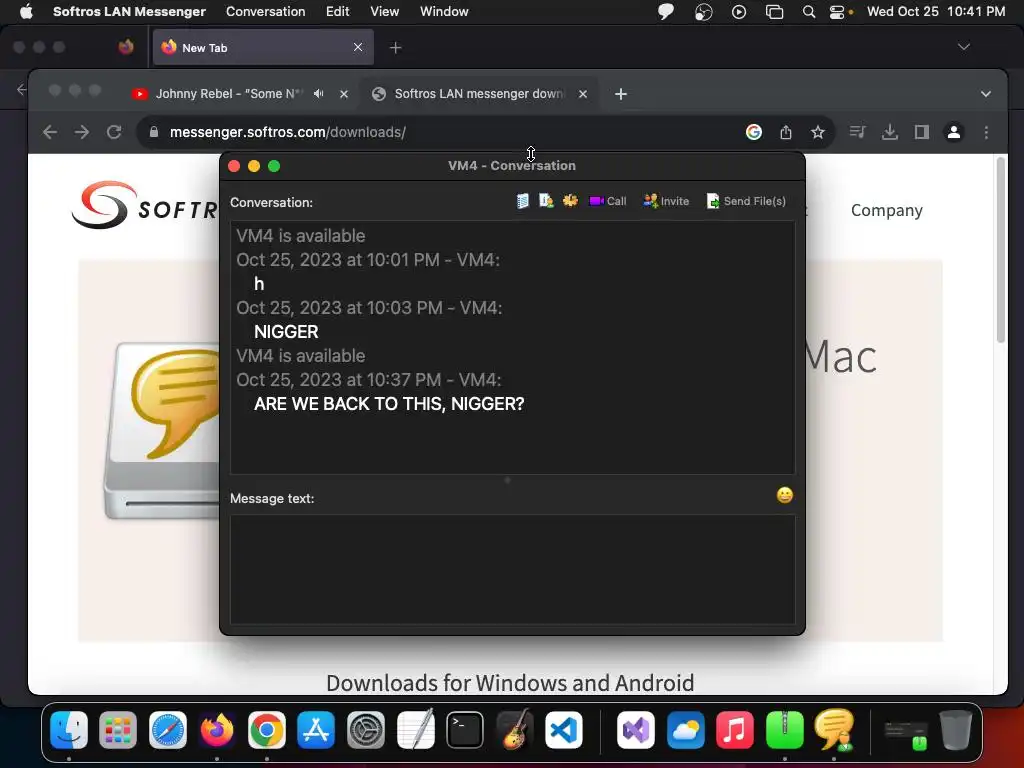Mute audio on the YouTube tab
This screenshot has height=768, width=1024.
point(319,93)
